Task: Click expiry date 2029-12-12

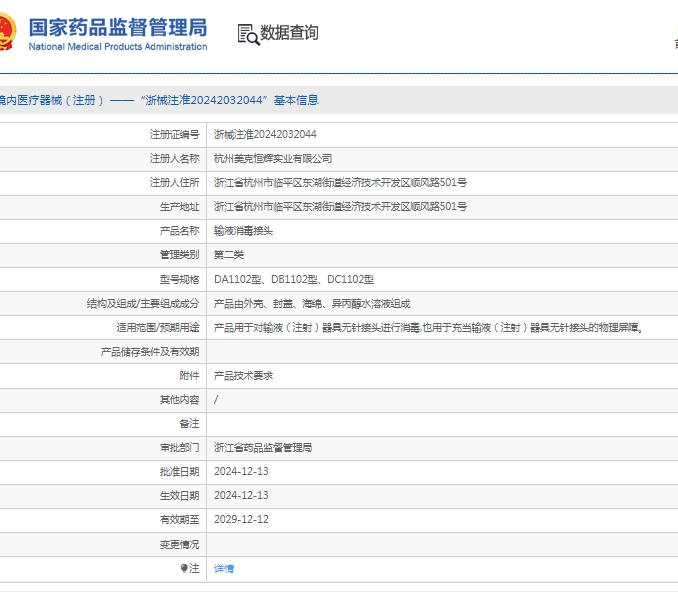Action: click(241, 519)
